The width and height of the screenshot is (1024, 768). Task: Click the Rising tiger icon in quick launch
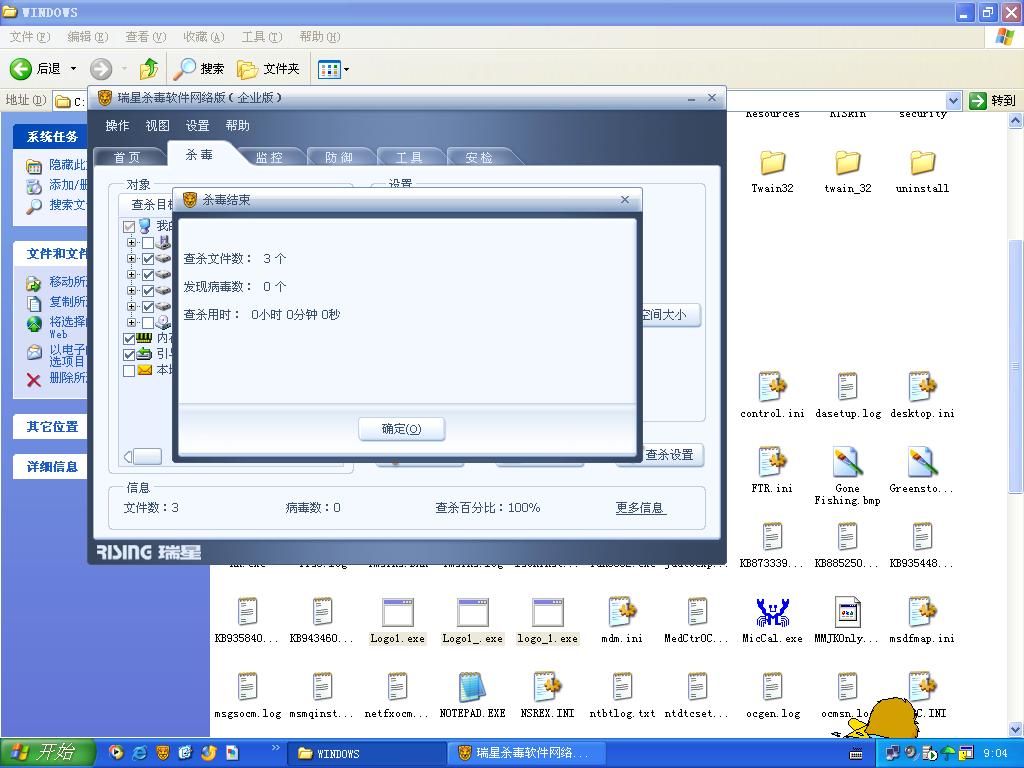pyautogui.click(x=162, y=753)
